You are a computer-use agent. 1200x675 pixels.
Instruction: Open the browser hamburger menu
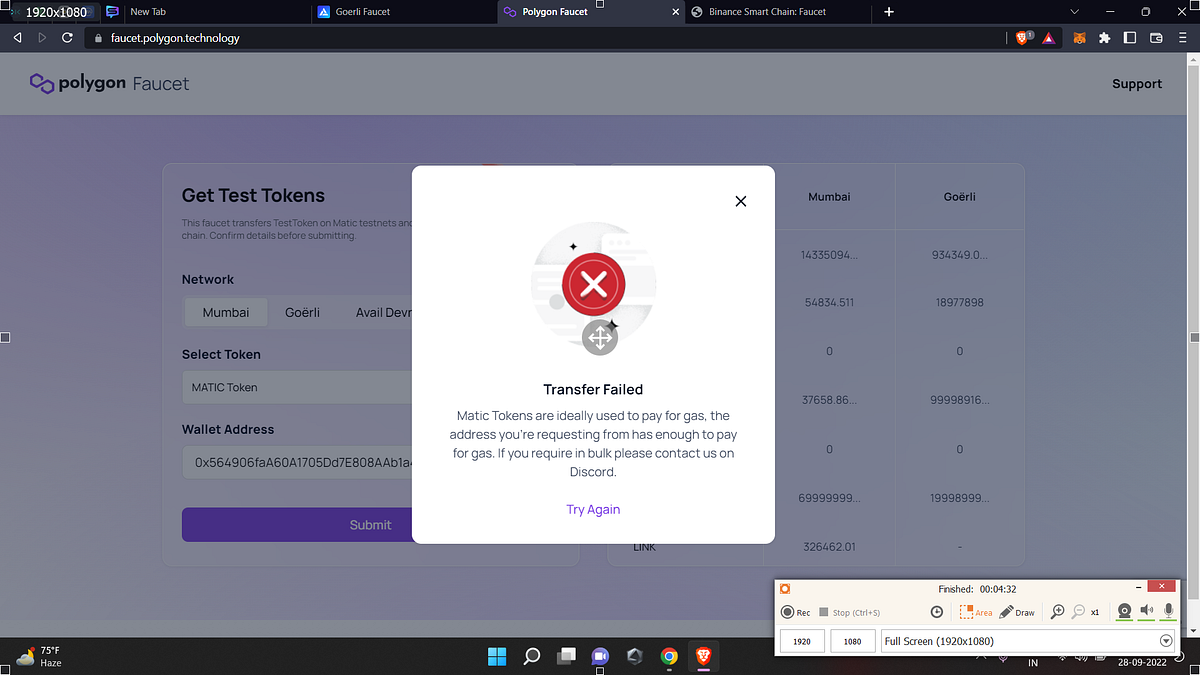(x=1183, y=37)
